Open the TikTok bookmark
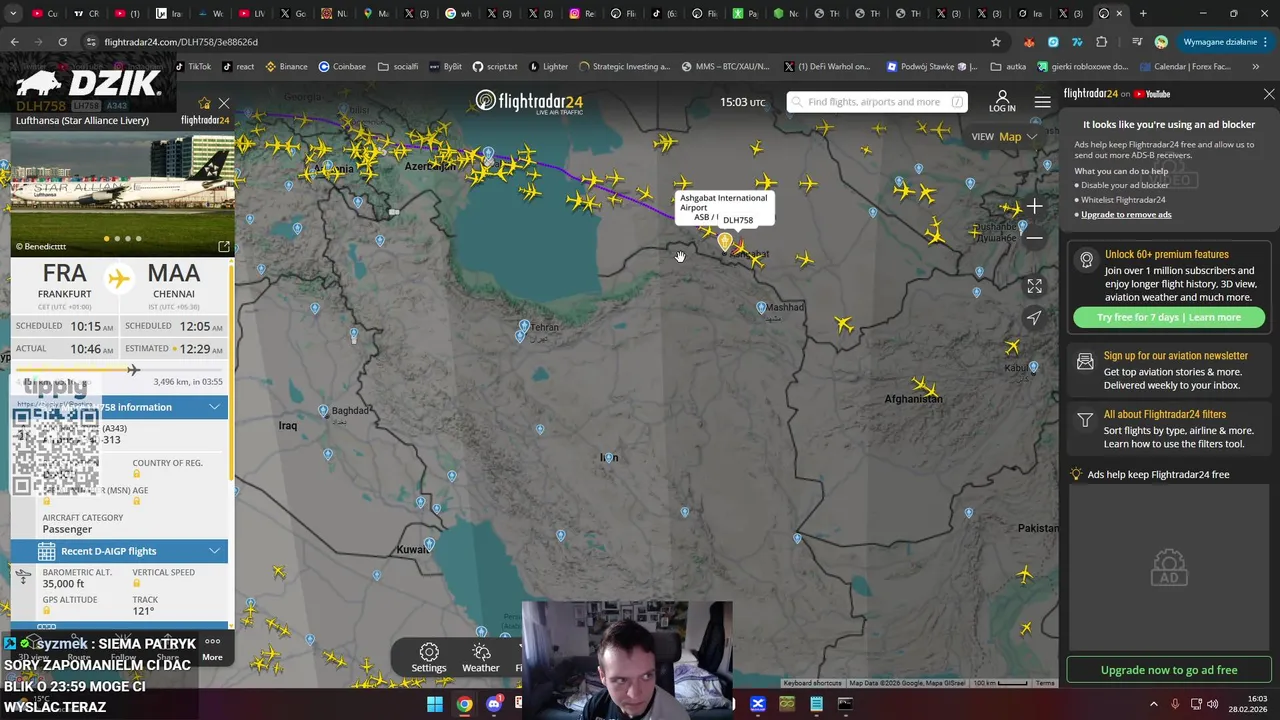1280x720 pixels. click(x=193, y=67)
